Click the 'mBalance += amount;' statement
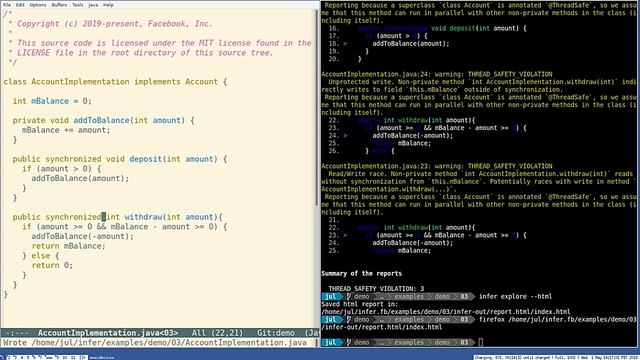Viewport: 640px width, 360px height. (66, 130)
